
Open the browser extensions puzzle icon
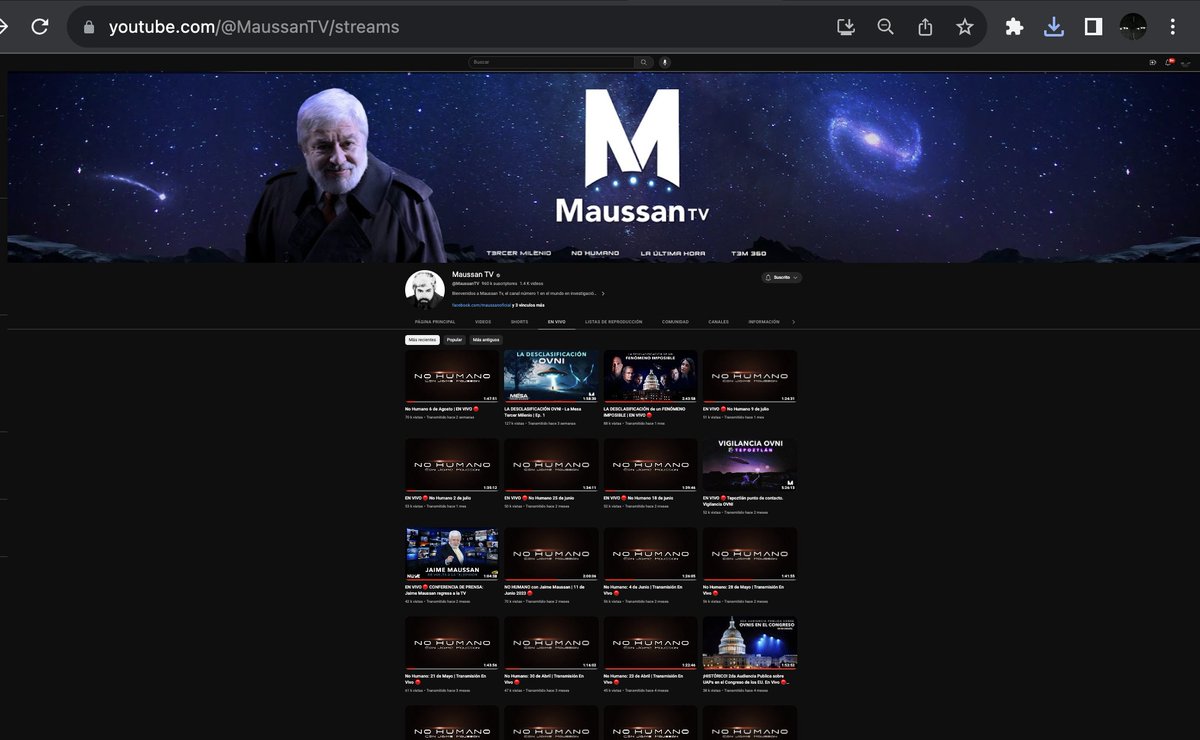(1014, 27)
